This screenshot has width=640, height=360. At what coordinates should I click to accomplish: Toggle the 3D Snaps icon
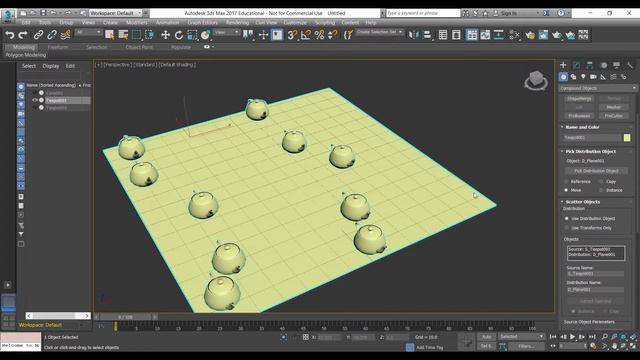tap(292, 35)
